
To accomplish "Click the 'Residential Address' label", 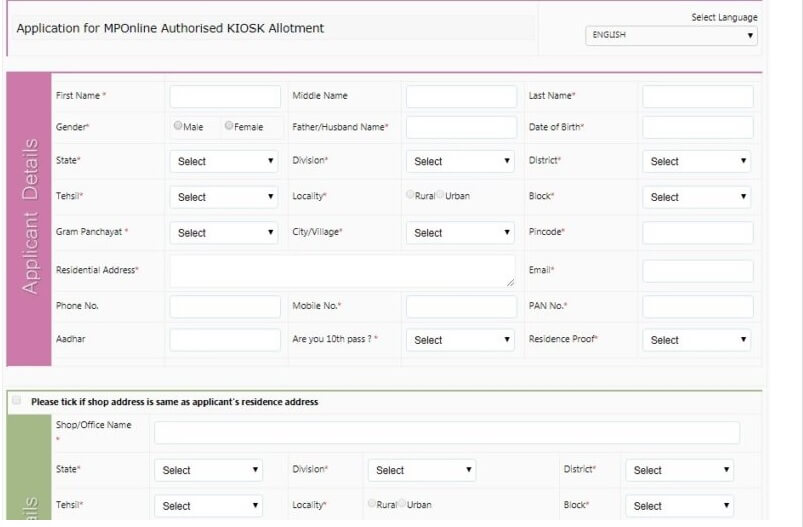I will (97, 270).
